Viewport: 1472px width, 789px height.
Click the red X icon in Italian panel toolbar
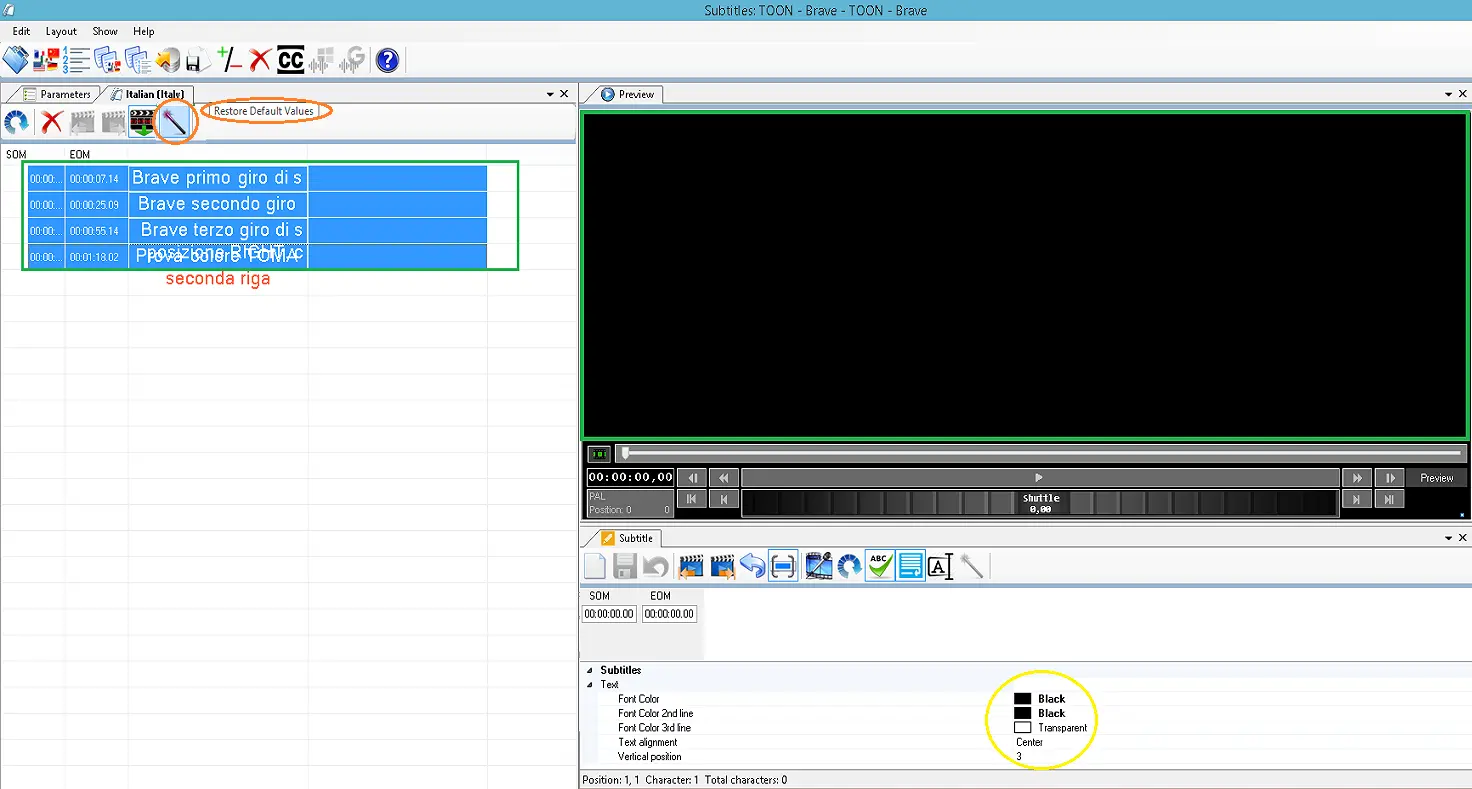[52, 123]
